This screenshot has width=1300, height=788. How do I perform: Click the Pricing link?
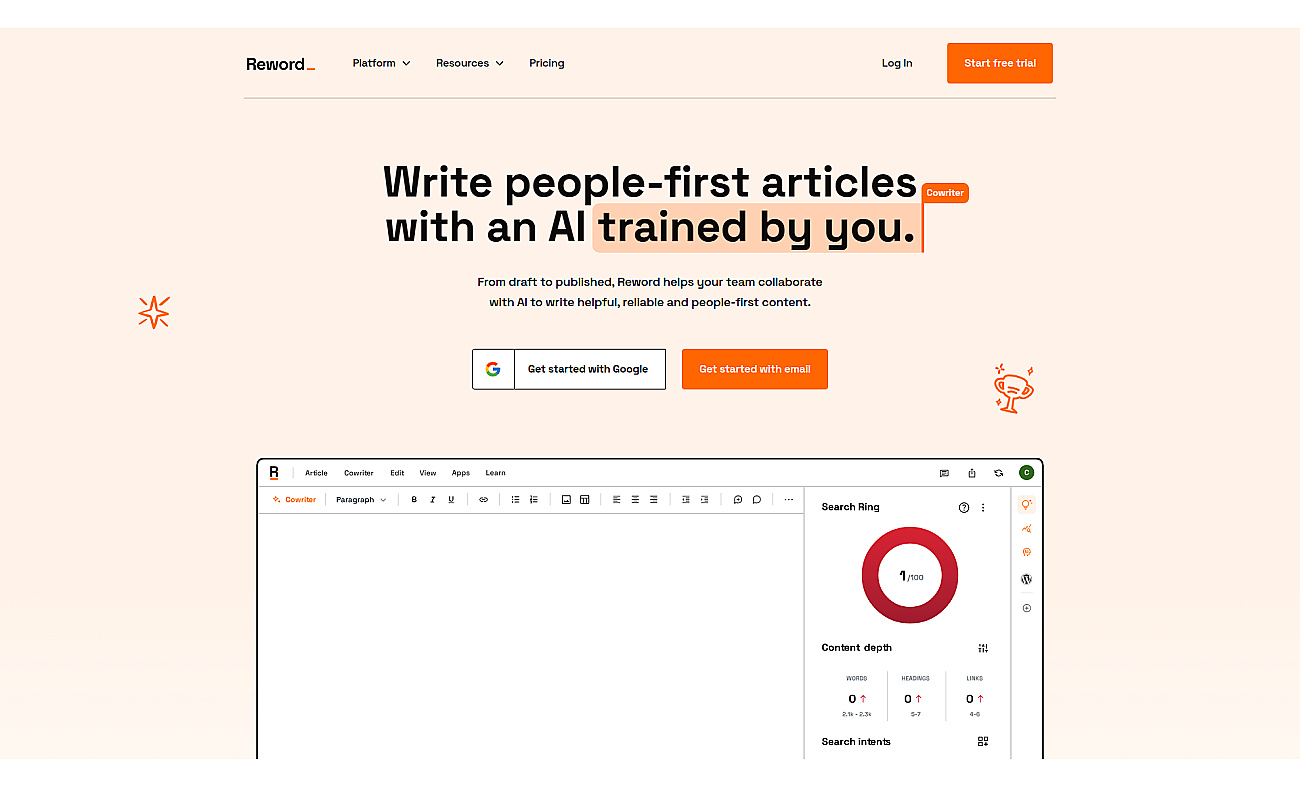(x=547, y=63)
